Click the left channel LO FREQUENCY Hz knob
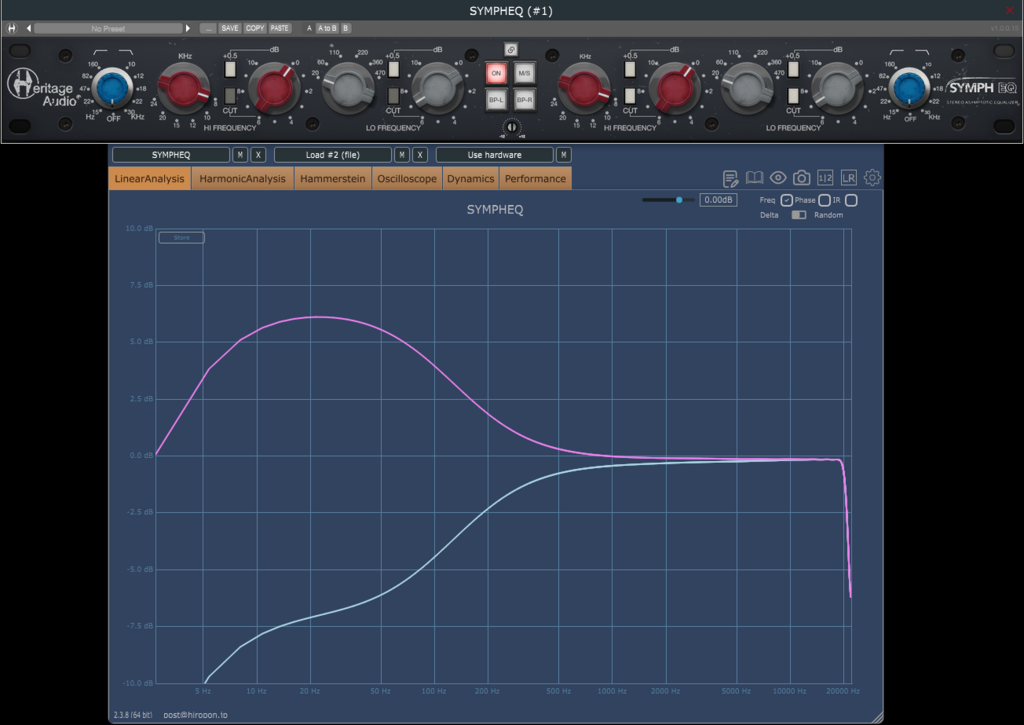The image size is (1024, 725). [x=348, y=88]
